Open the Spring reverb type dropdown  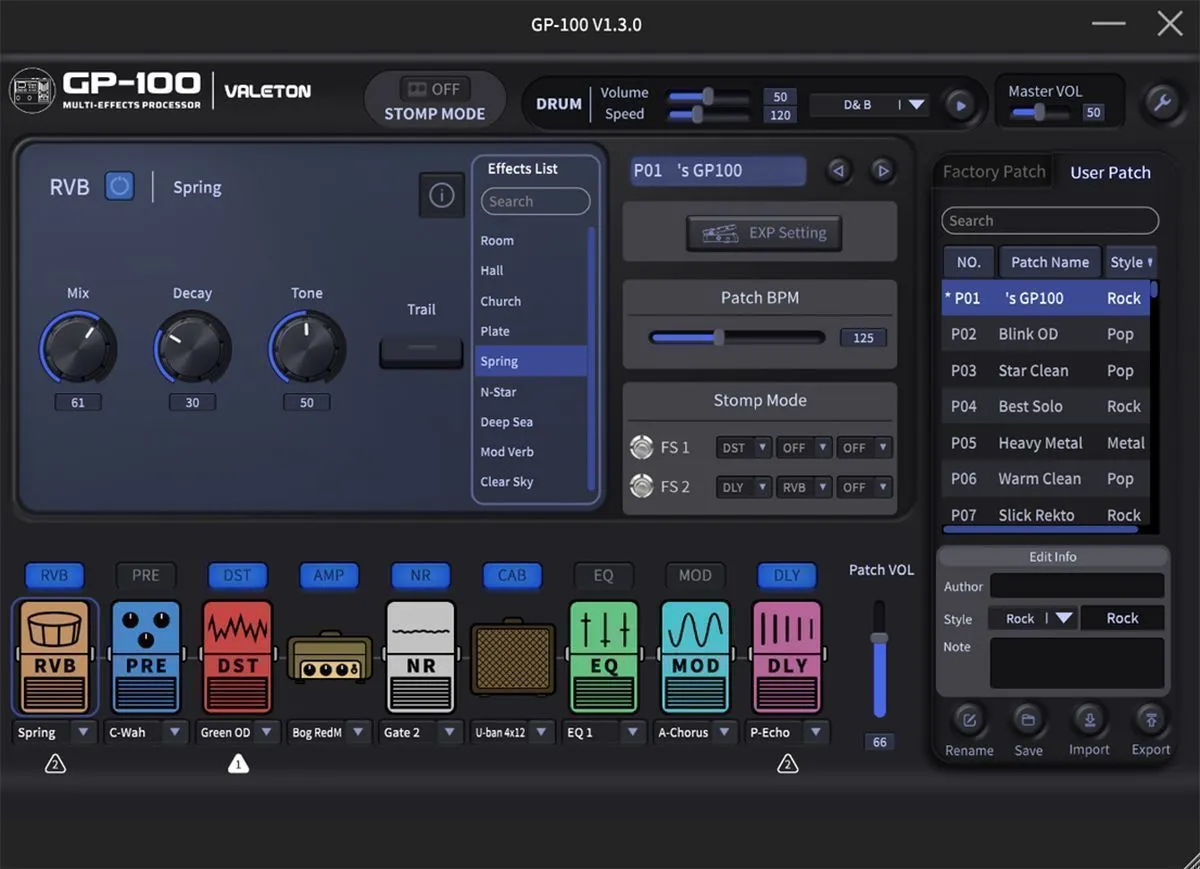click(55, 732)
